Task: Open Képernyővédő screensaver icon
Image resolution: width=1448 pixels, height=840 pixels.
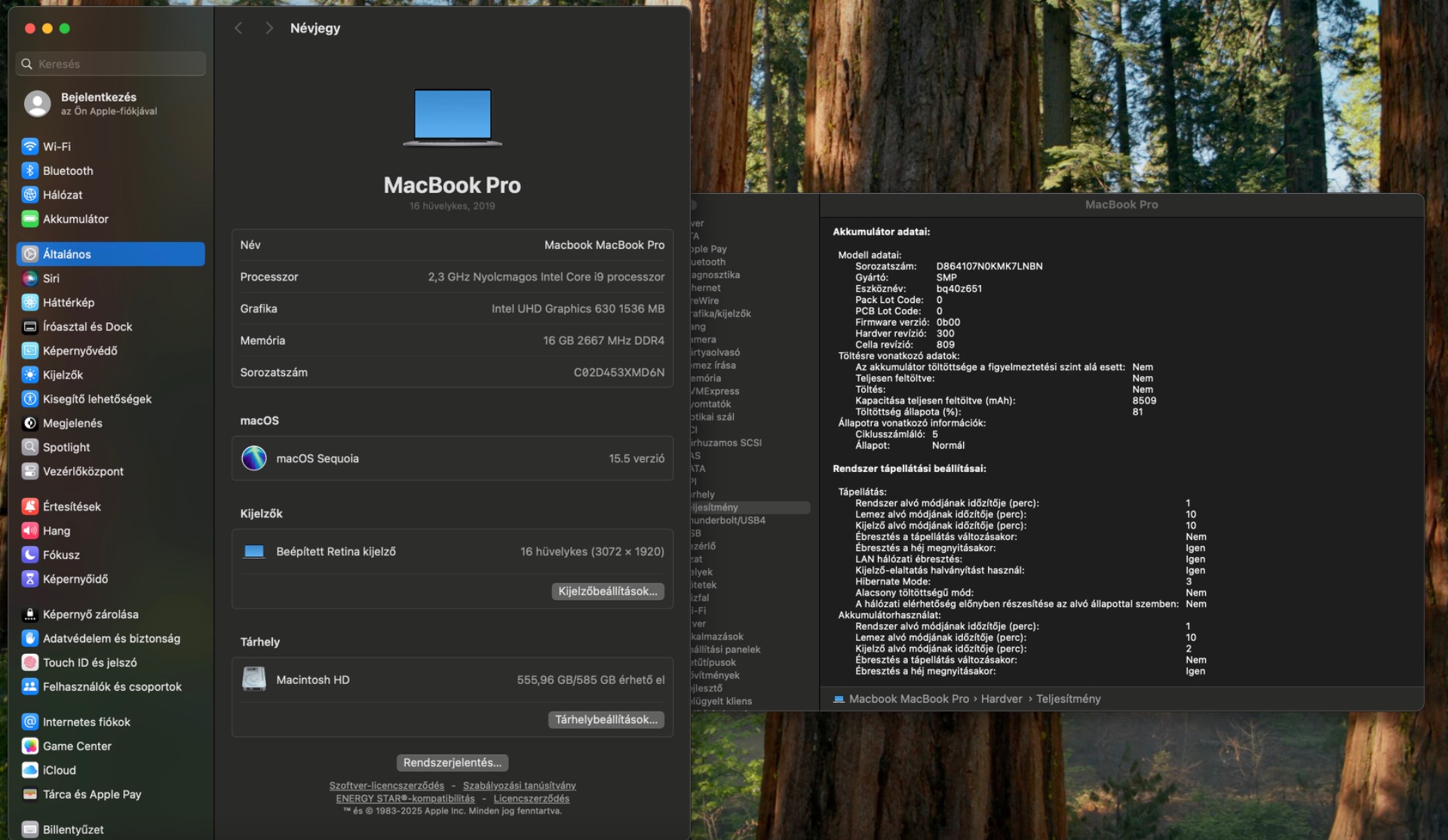Action: (30, 351)
